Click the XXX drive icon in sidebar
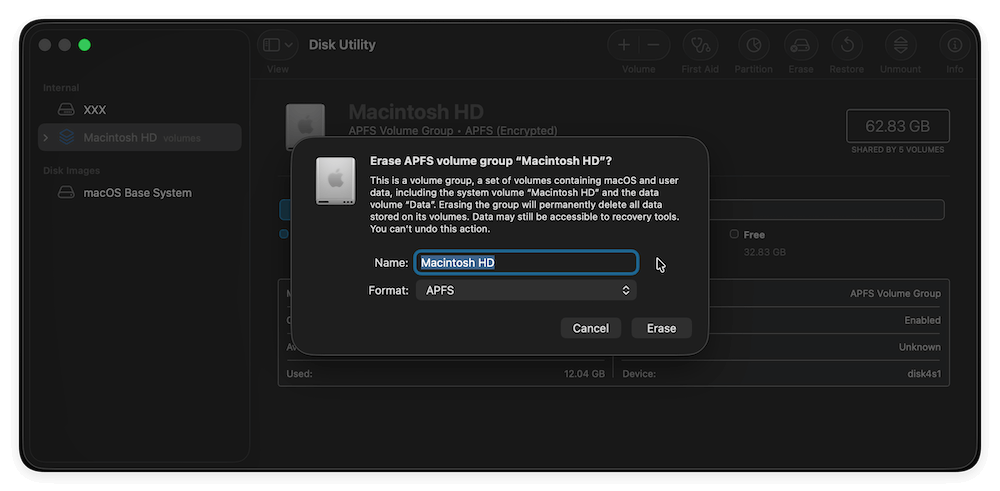The width and height of the screenshot is (1000, 491). [66, 110]
